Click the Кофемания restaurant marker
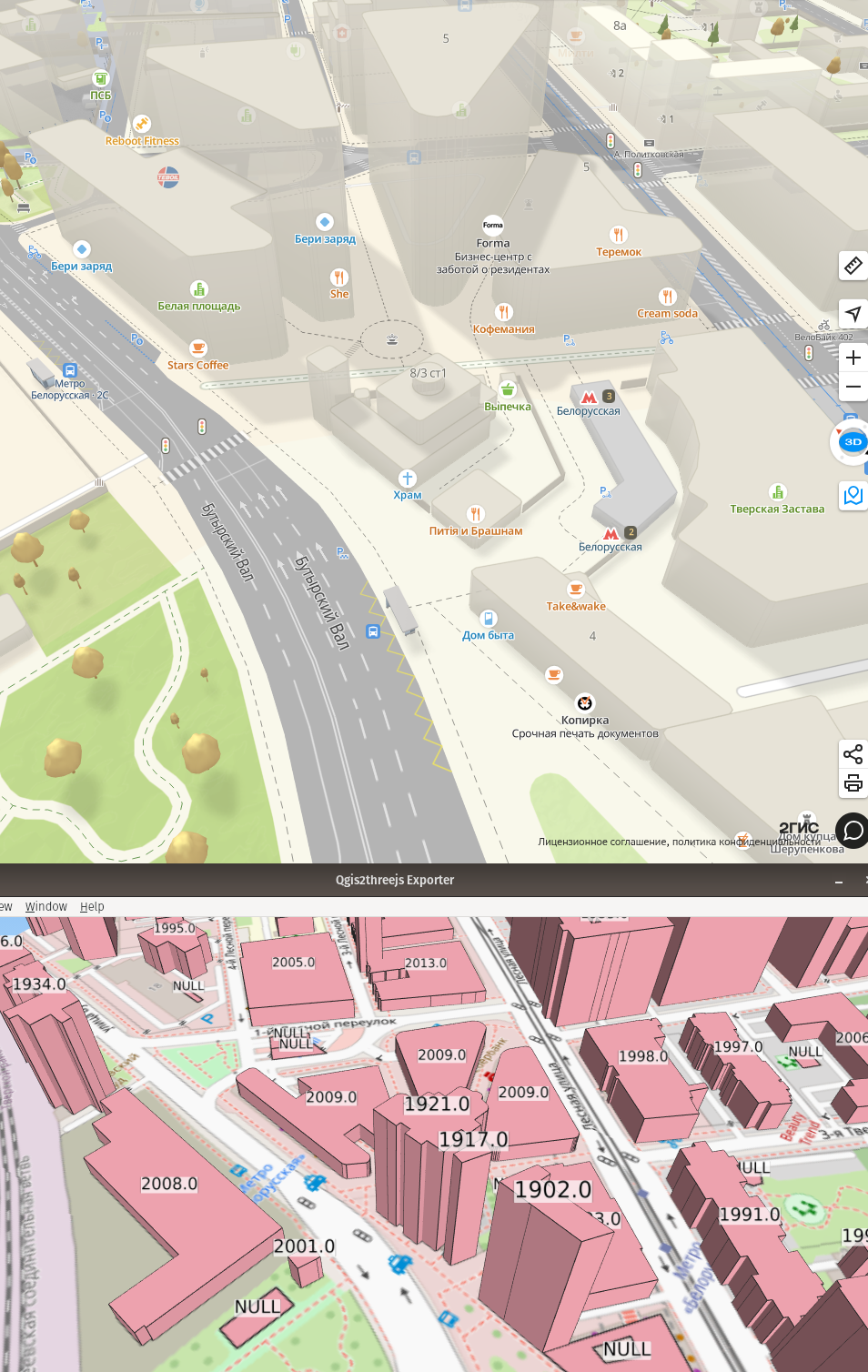Image resolution: width=868 pixels, height=1372 pixels. click(x=504, y=312)
